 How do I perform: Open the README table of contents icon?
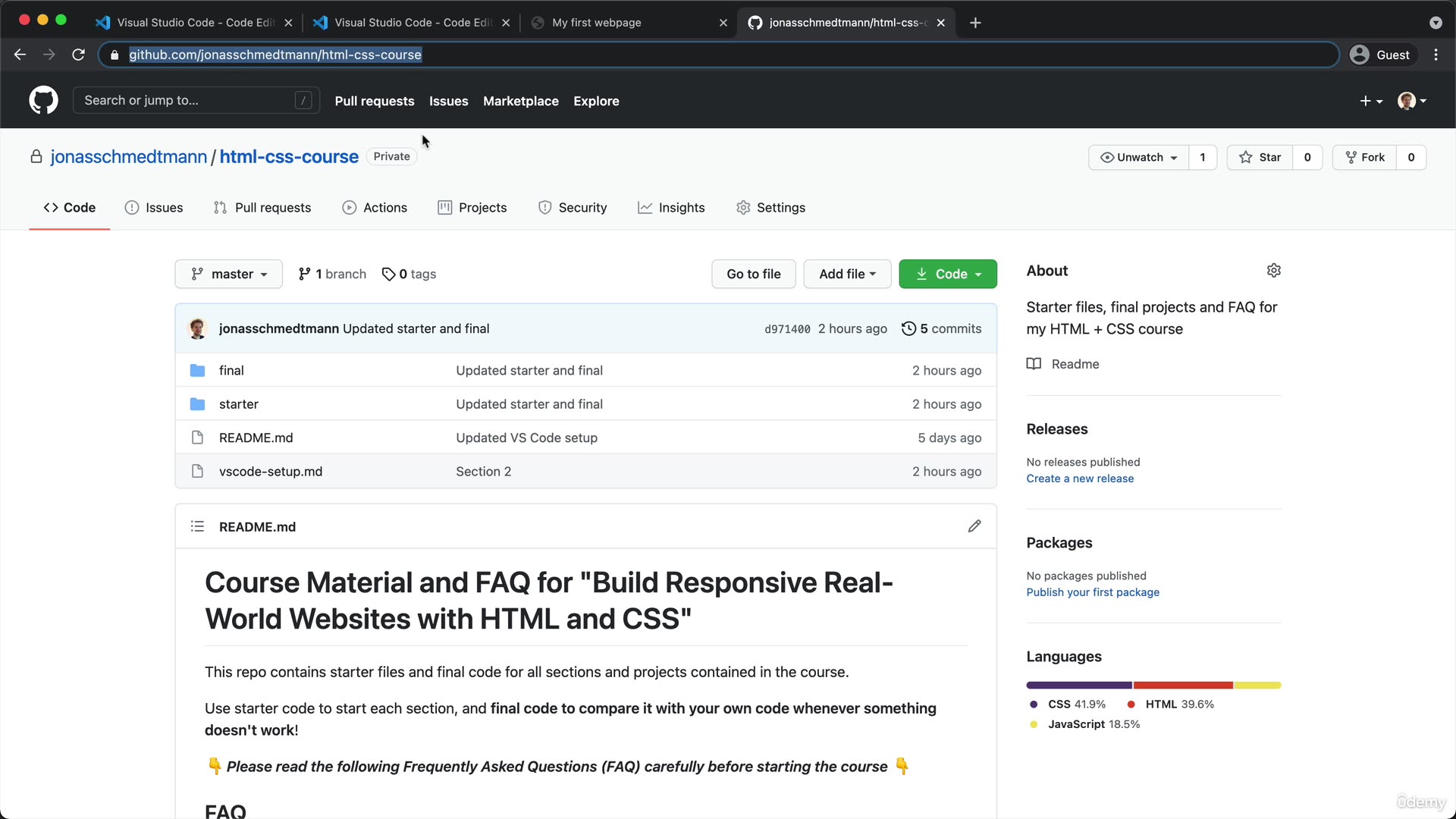pos(197,526)
